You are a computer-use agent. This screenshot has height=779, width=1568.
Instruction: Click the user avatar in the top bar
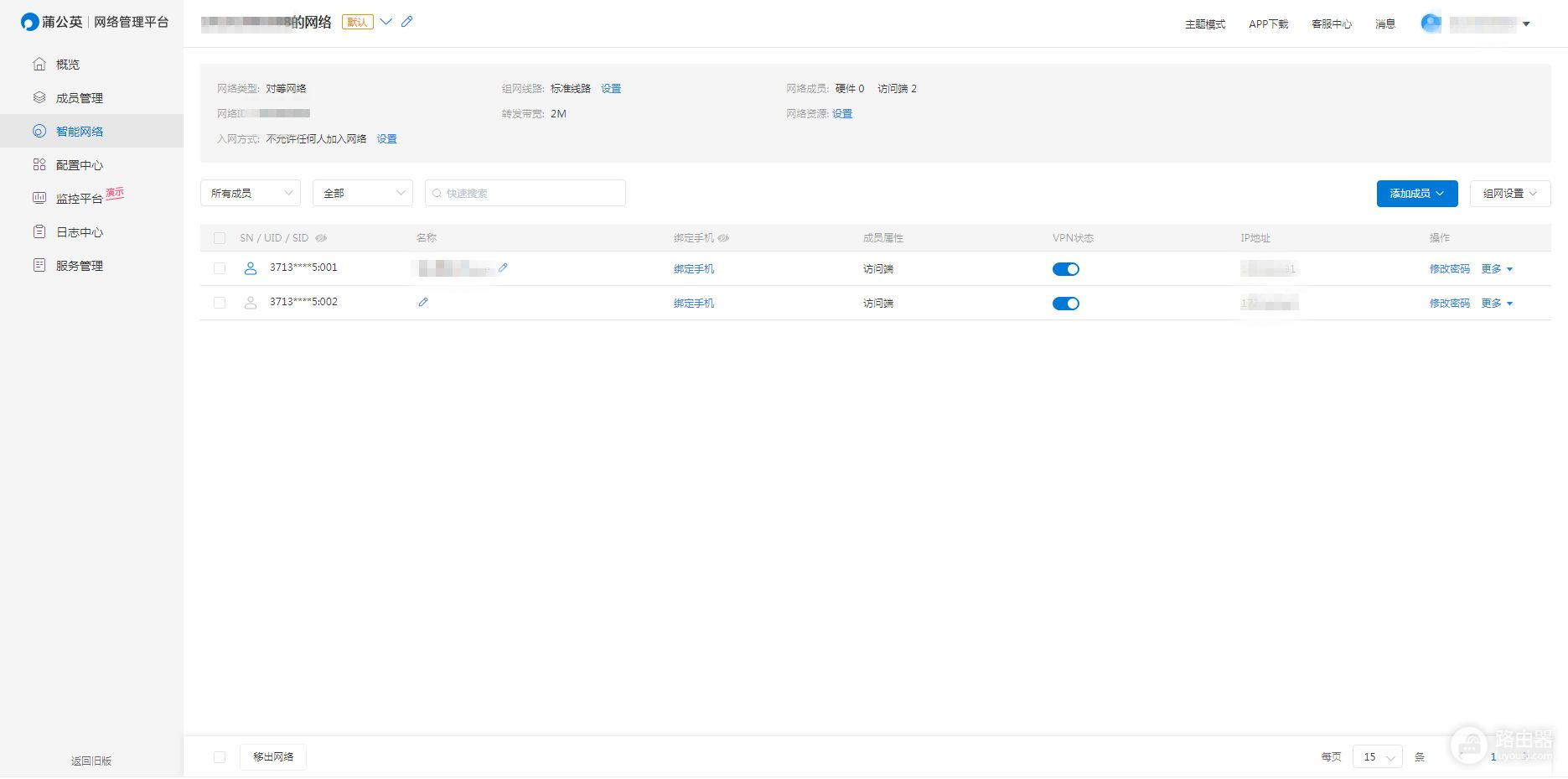tap(1431, 23)
